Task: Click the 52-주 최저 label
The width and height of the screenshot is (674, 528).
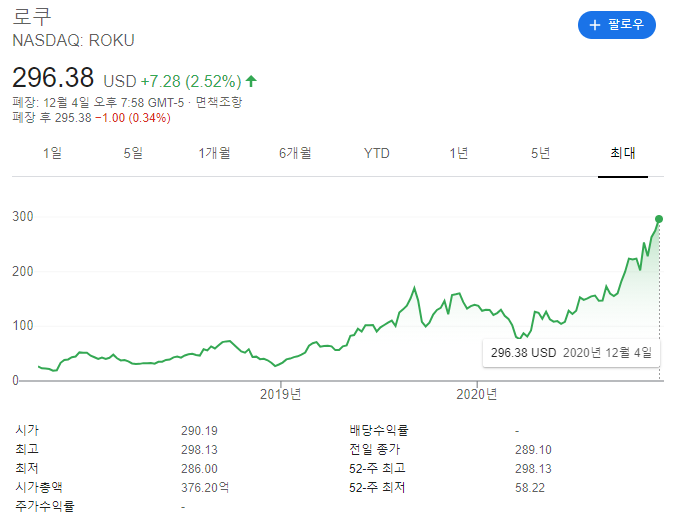Action: [x=377, y=487]
